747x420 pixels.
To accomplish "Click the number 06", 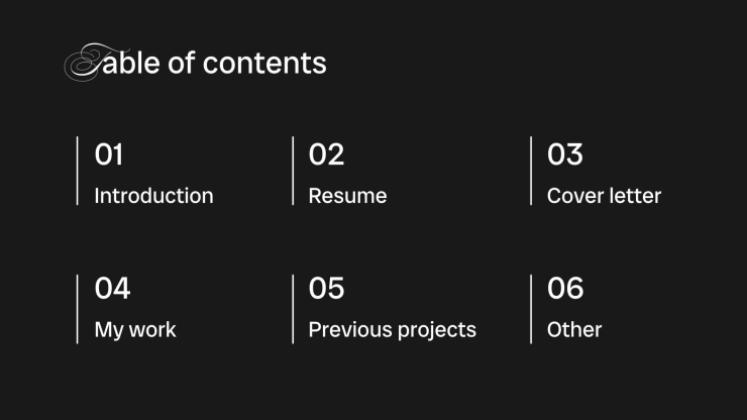I will [565, 289].
